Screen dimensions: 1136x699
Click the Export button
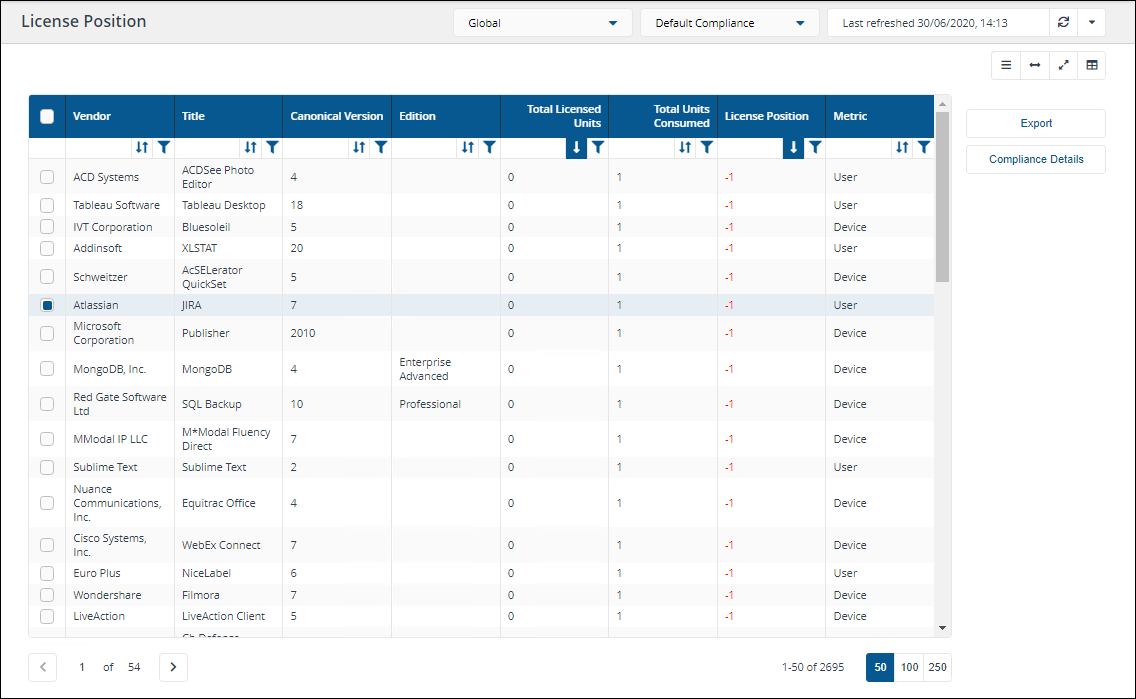pos(1035,123)
